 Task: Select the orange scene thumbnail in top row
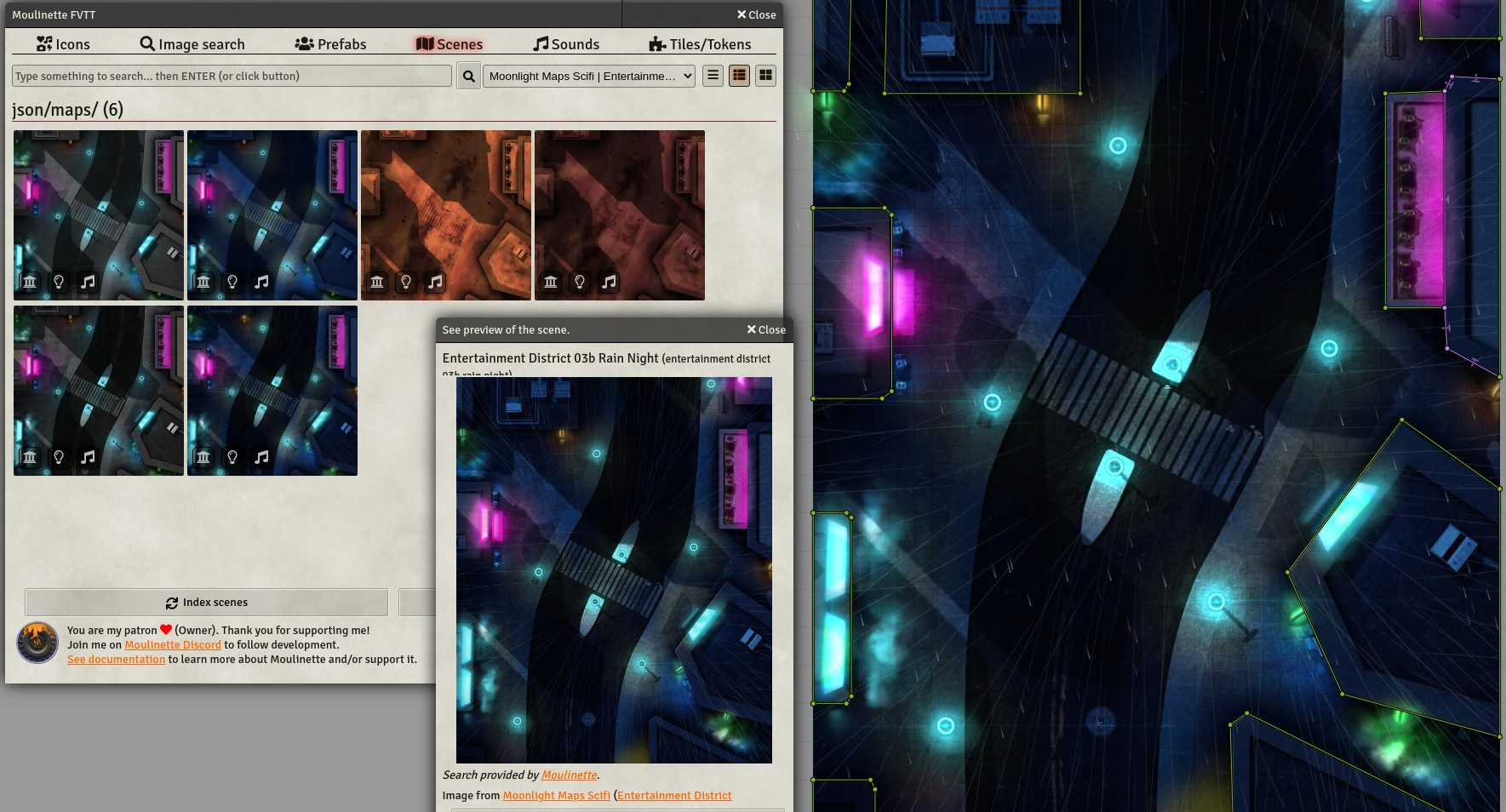click(x=446, y=215)
